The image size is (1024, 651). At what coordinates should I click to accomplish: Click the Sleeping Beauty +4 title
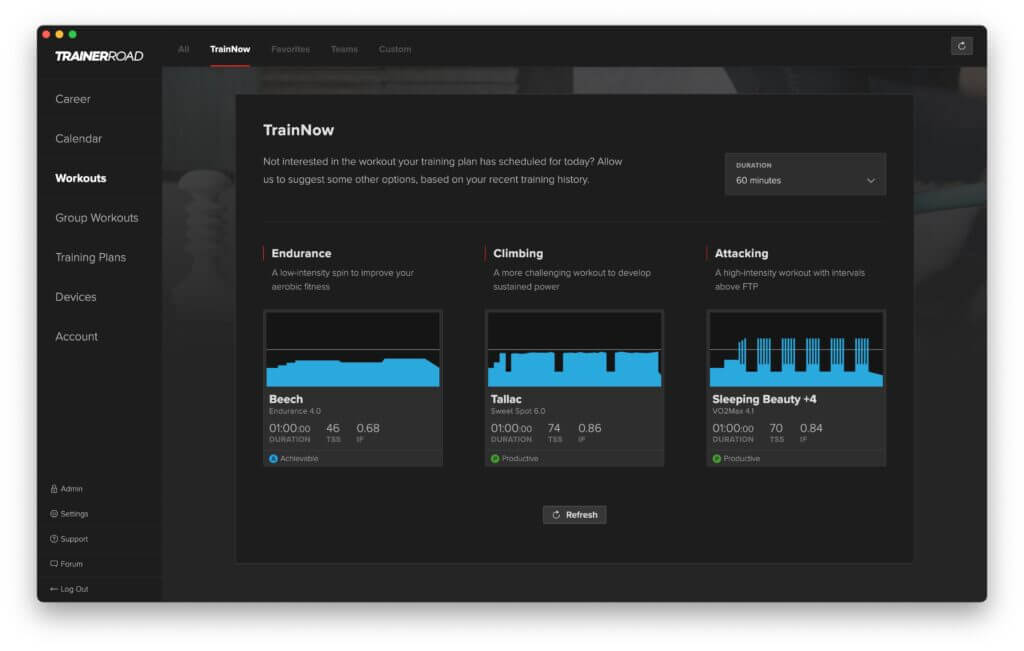tap(764, 399)
